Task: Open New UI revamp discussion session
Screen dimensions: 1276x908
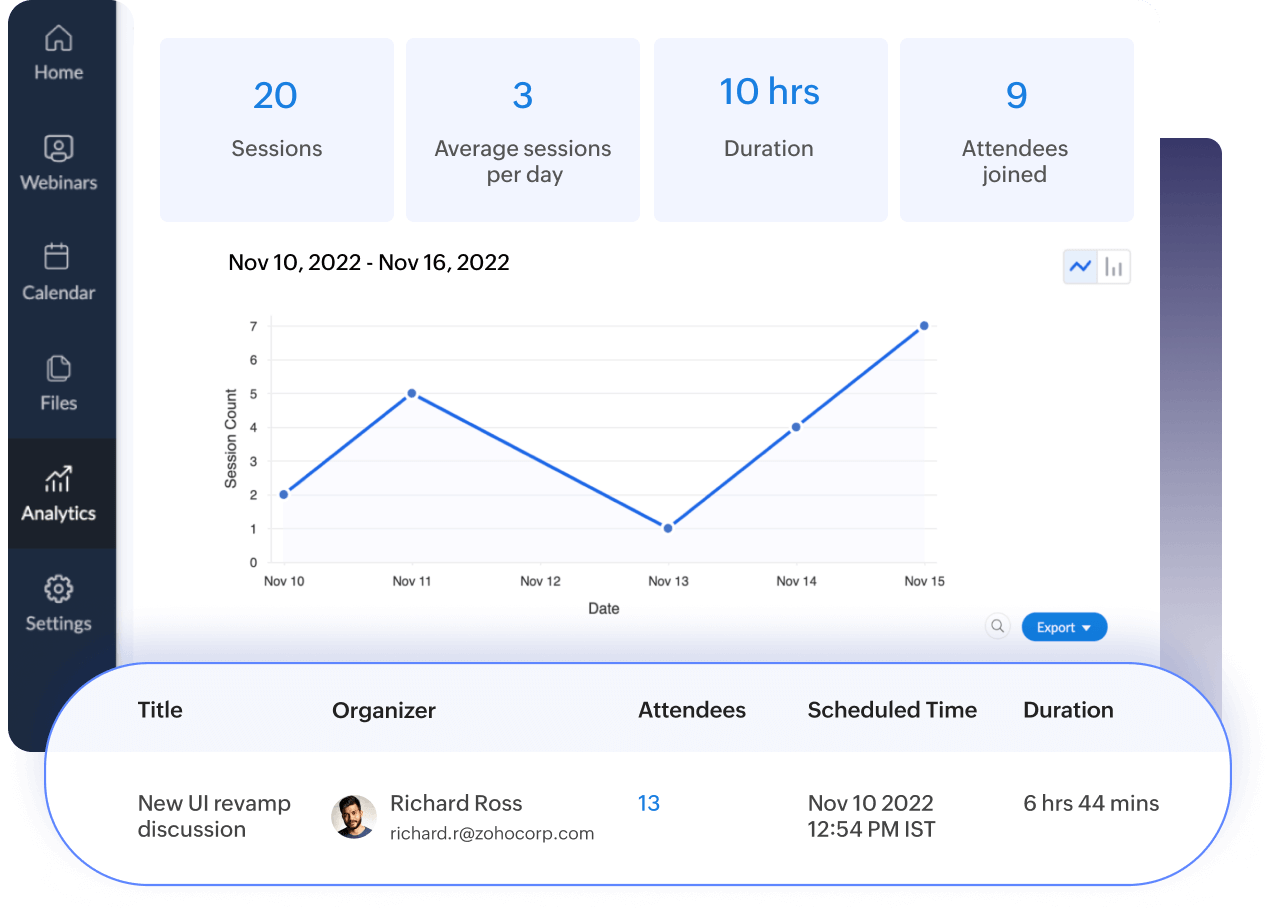Action: click(214, 816)
